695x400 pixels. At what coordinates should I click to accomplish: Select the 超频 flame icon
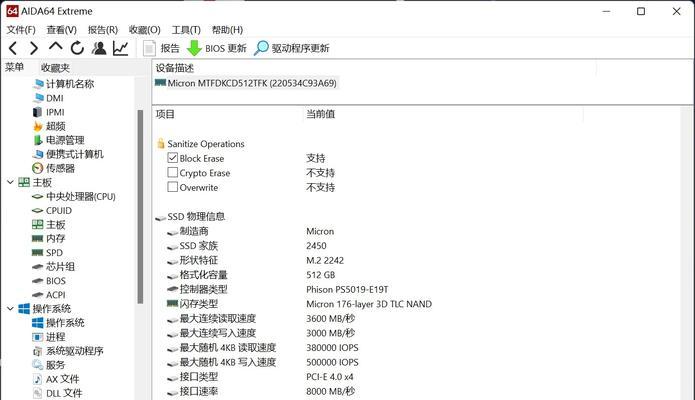pos(38,126)
